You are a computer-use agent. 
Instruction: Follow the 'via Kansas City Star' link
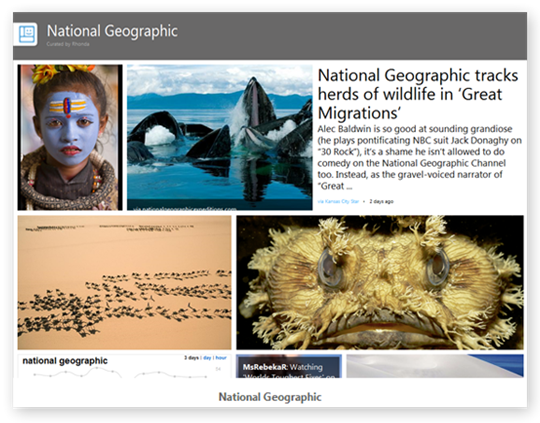coord(338,201)
